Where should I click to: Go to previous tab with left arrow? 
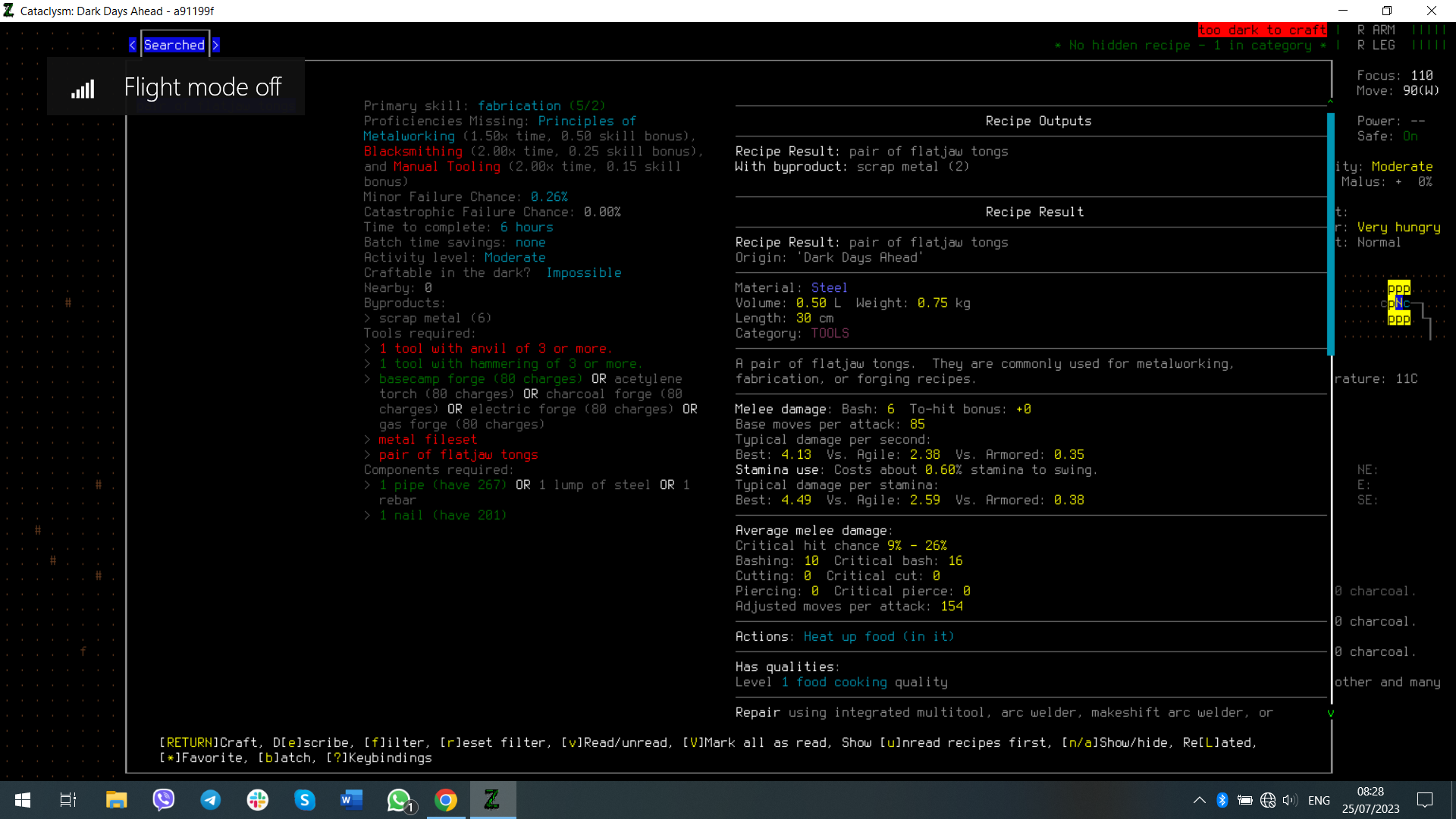[133, 45]
